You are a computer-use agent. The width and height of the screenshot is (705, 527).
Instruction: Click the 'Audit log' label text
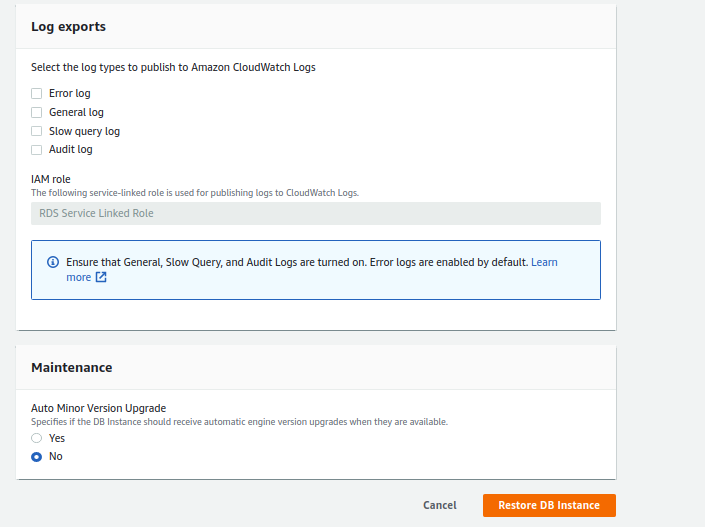[x=70, y=150]
